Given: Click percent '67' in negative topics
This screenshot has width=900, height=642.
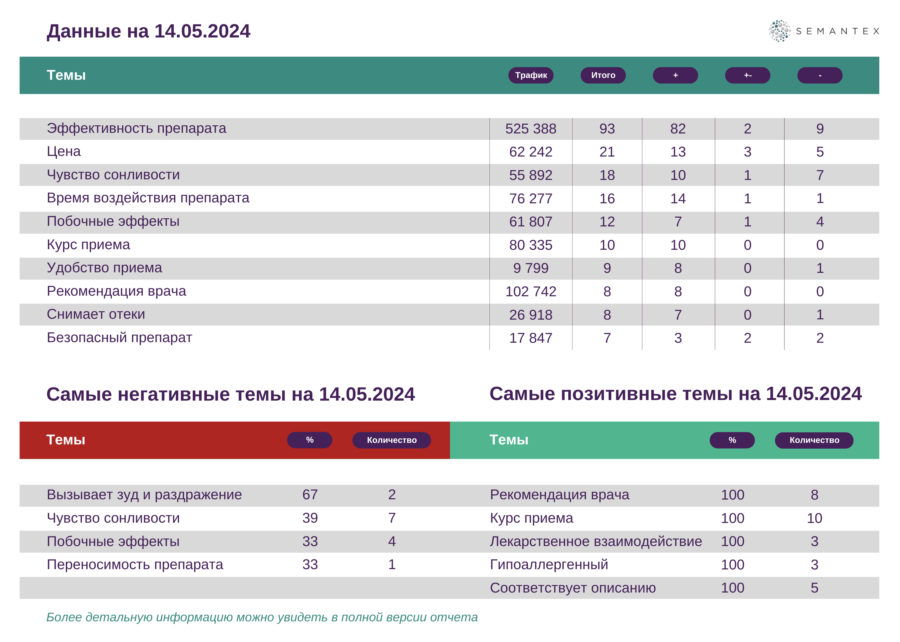Looking at the screenshot, I should (x=310, y=495).
